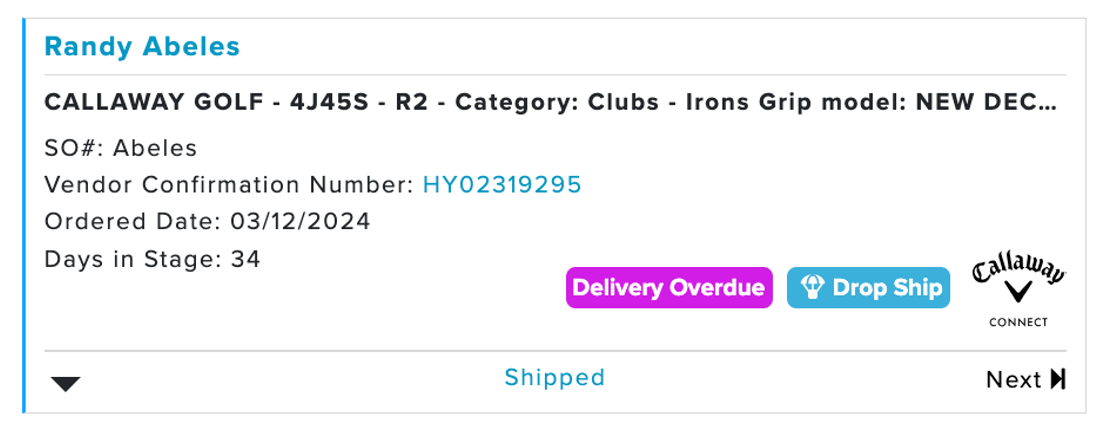Click the blue Drop Ship badge
Image resolution: width=1104 pixels, height=436 pixels.
point(868,287)
